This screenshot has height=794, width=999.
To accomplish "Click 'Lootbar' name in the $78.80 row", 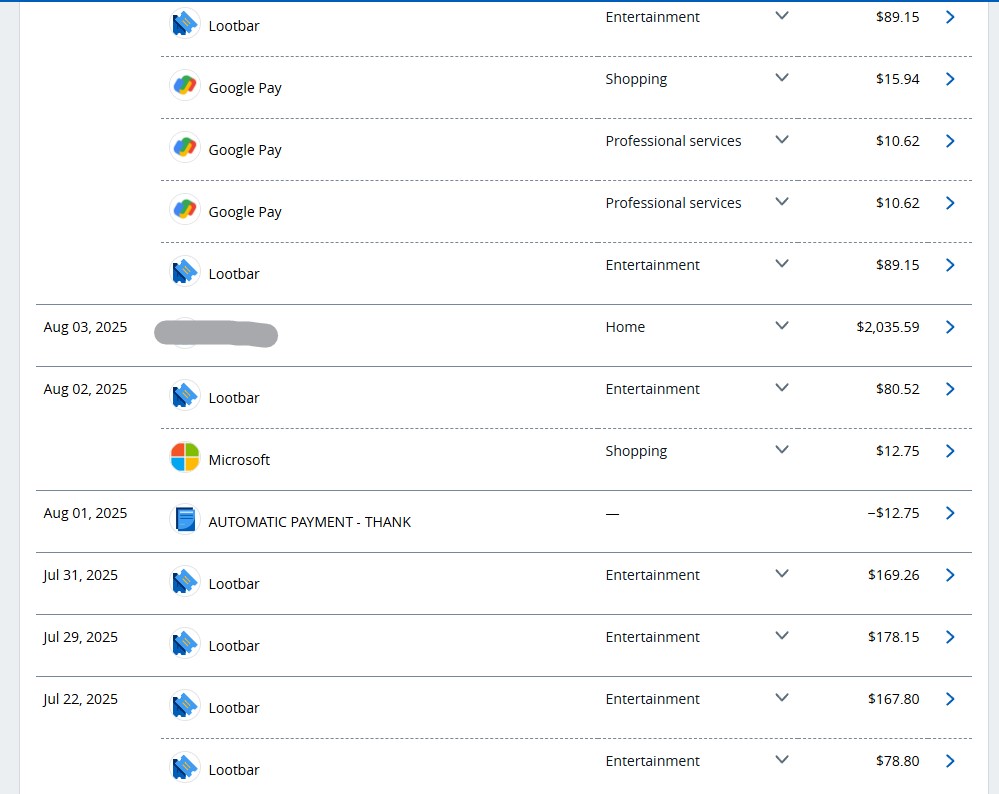I will click(234, 770).
